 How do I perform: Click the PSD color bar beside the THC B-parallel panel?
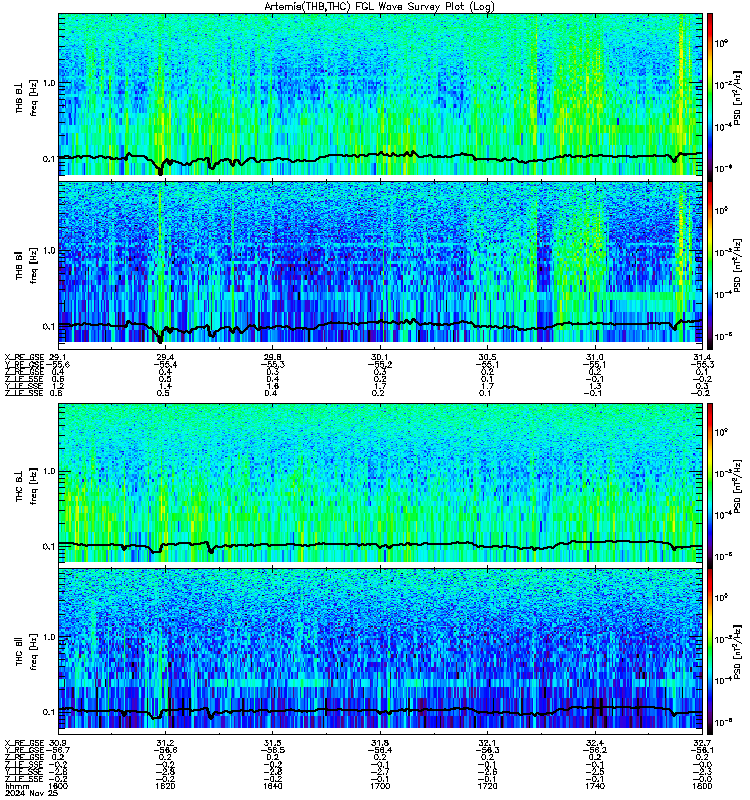[710, 652]
